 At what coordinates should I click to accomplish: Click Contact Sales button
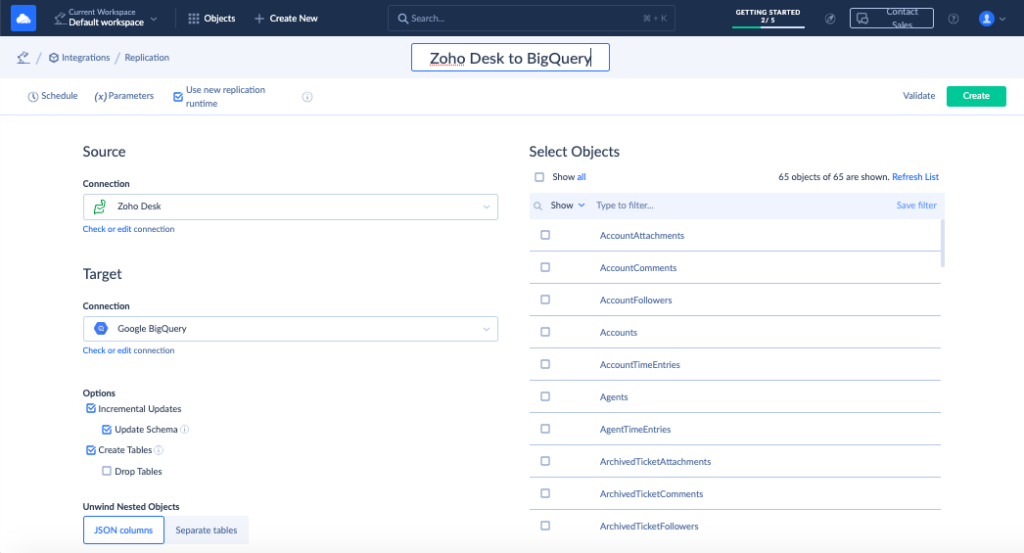tap(891, 18)
